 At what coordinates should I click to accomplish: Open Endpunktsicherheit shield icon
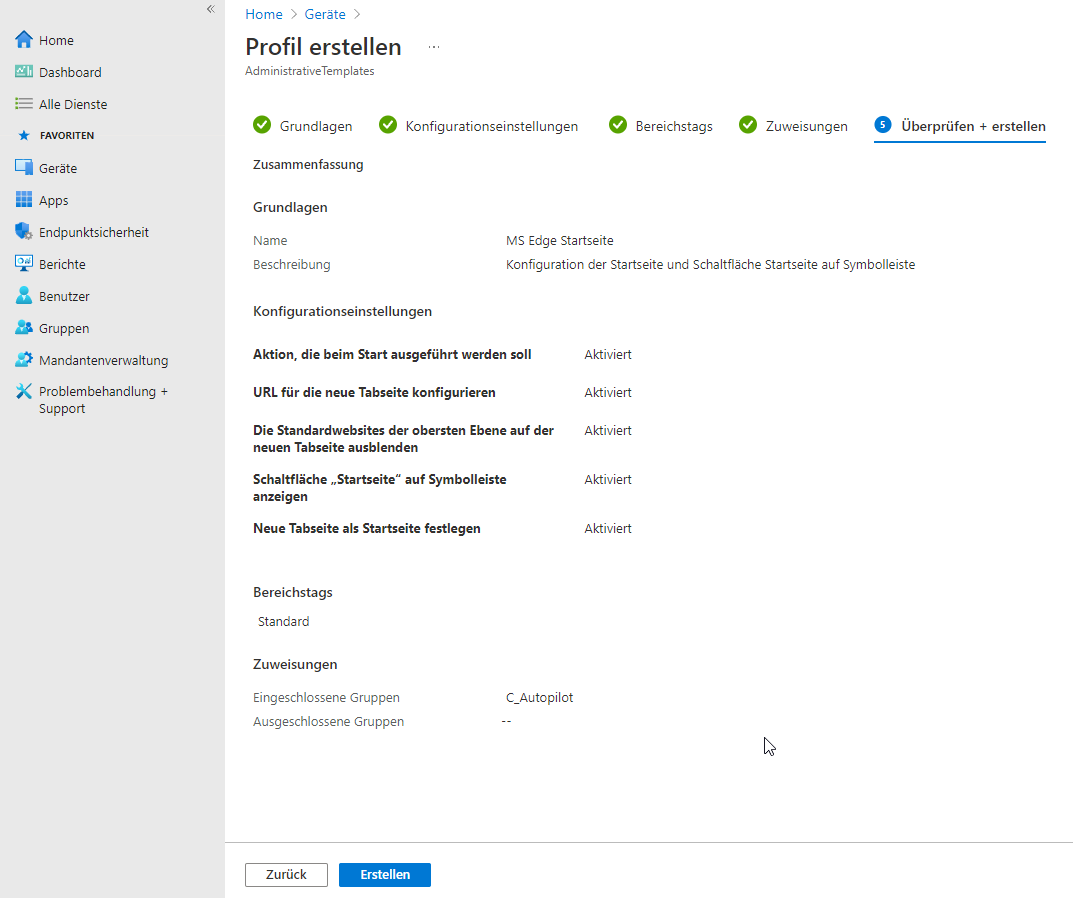point(24,232)
